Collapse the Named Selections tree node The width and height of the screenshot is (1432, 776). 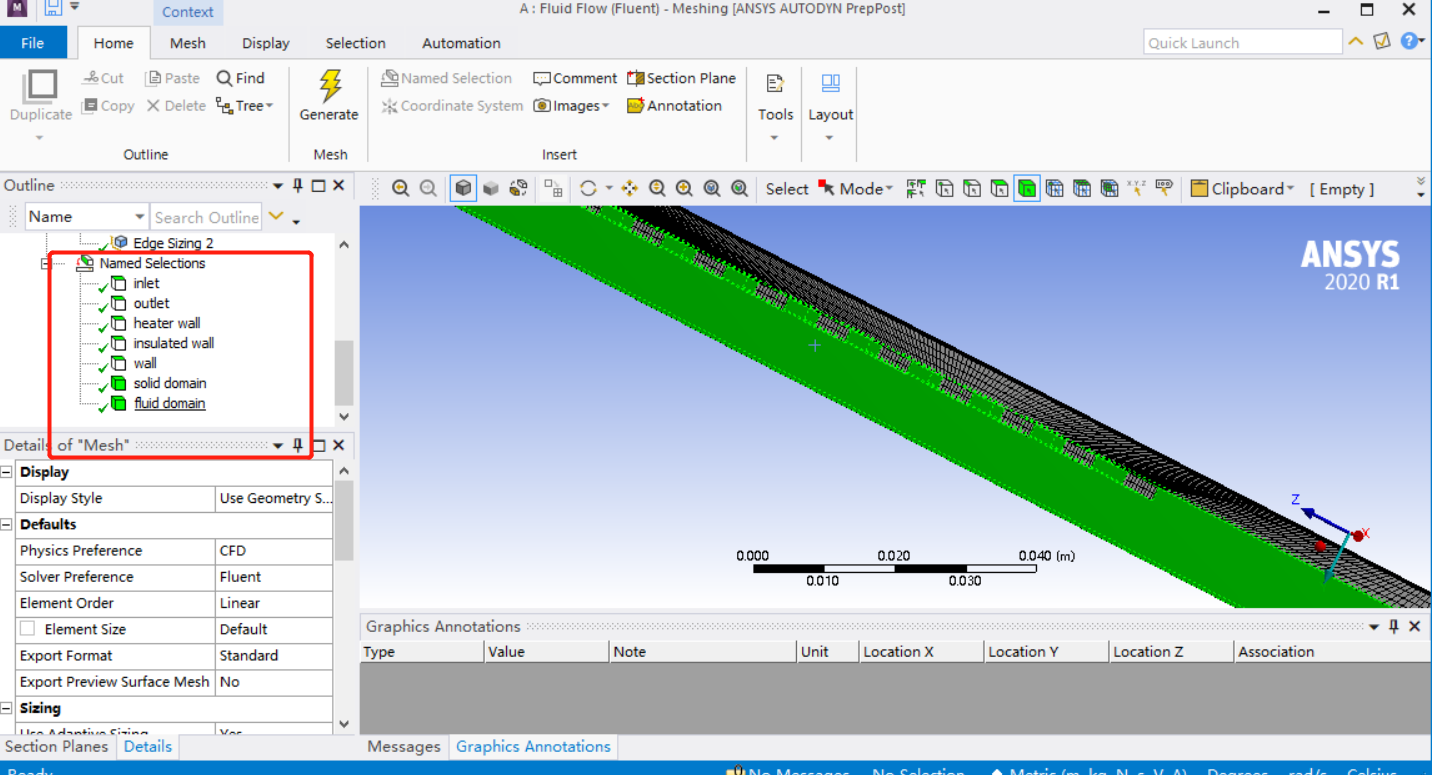(45, 264)
